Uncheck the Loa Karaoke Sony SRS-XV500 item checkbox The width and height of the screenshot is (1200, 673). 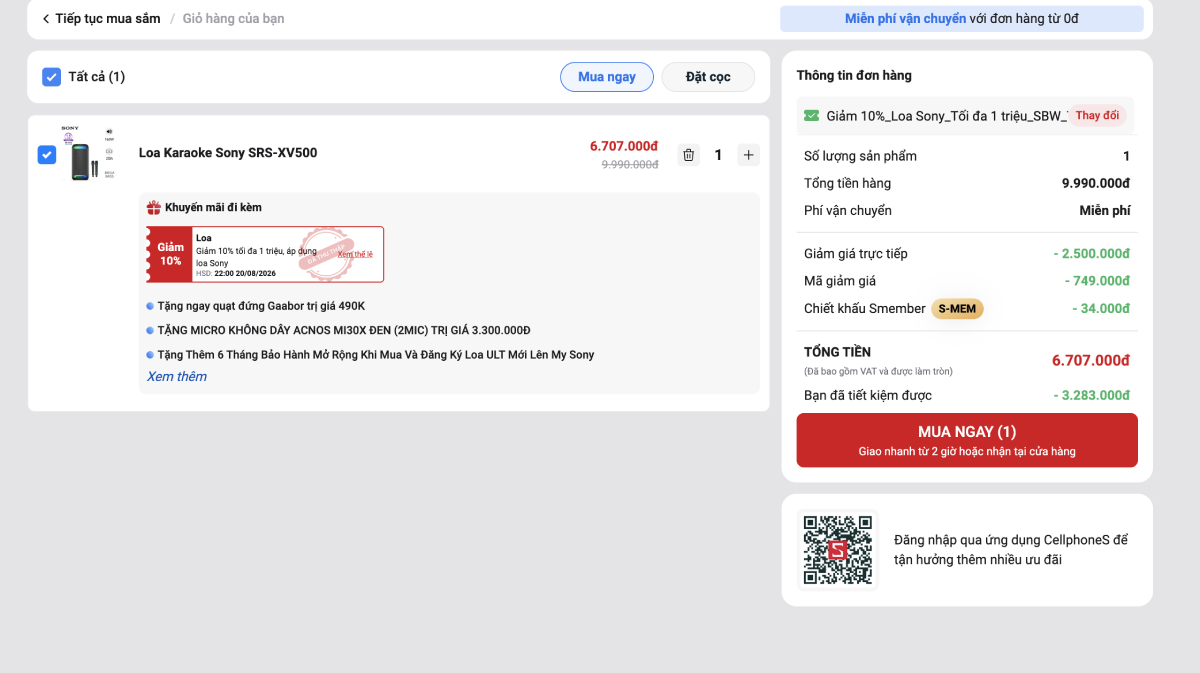(x=47, y=155)
